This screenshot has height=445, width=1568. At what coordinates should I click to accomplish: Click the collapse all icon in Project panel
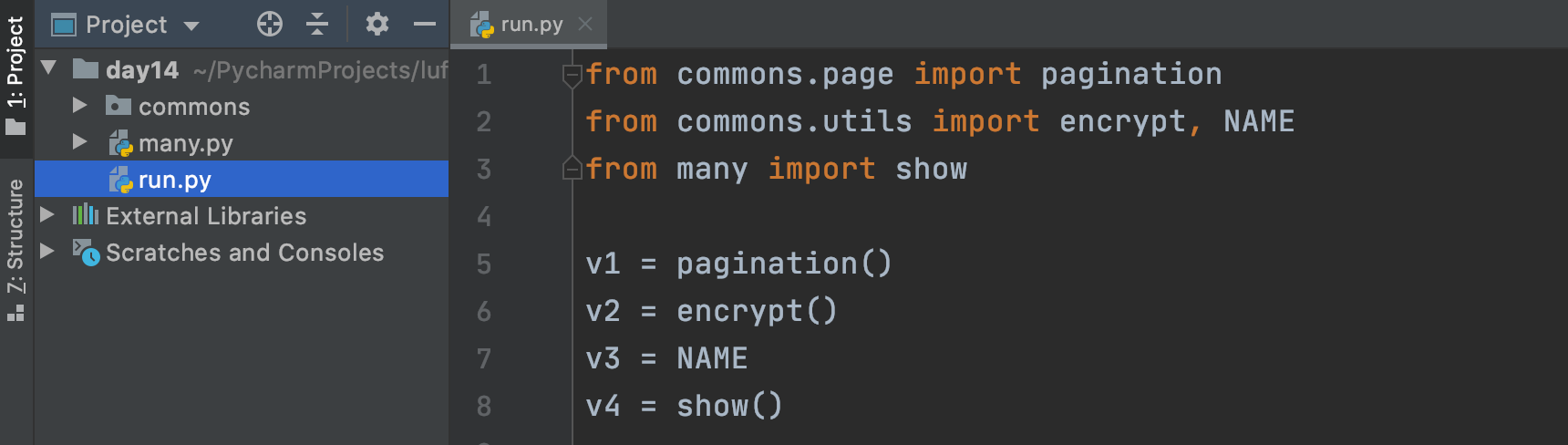coord(317,24)
